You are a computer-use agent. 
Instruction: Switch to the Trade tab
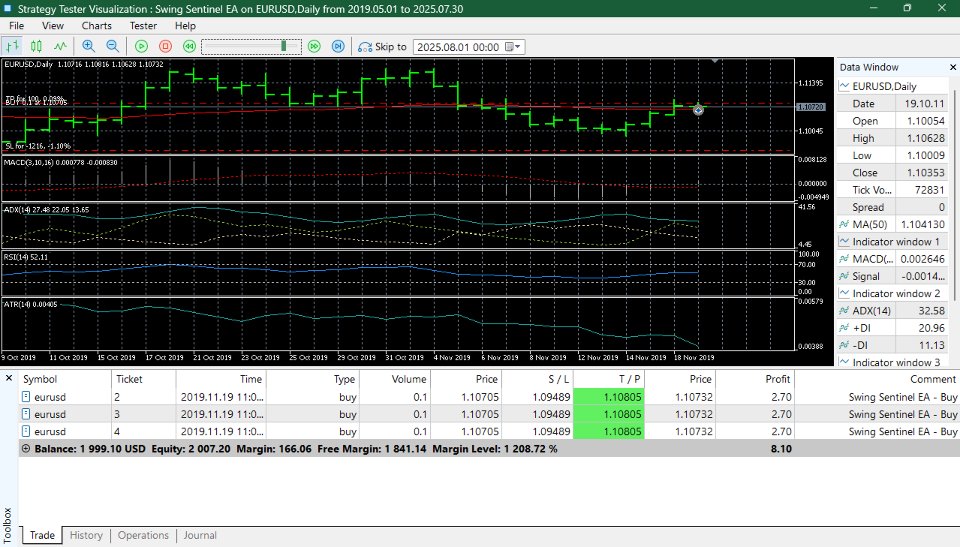pos(42,535)
